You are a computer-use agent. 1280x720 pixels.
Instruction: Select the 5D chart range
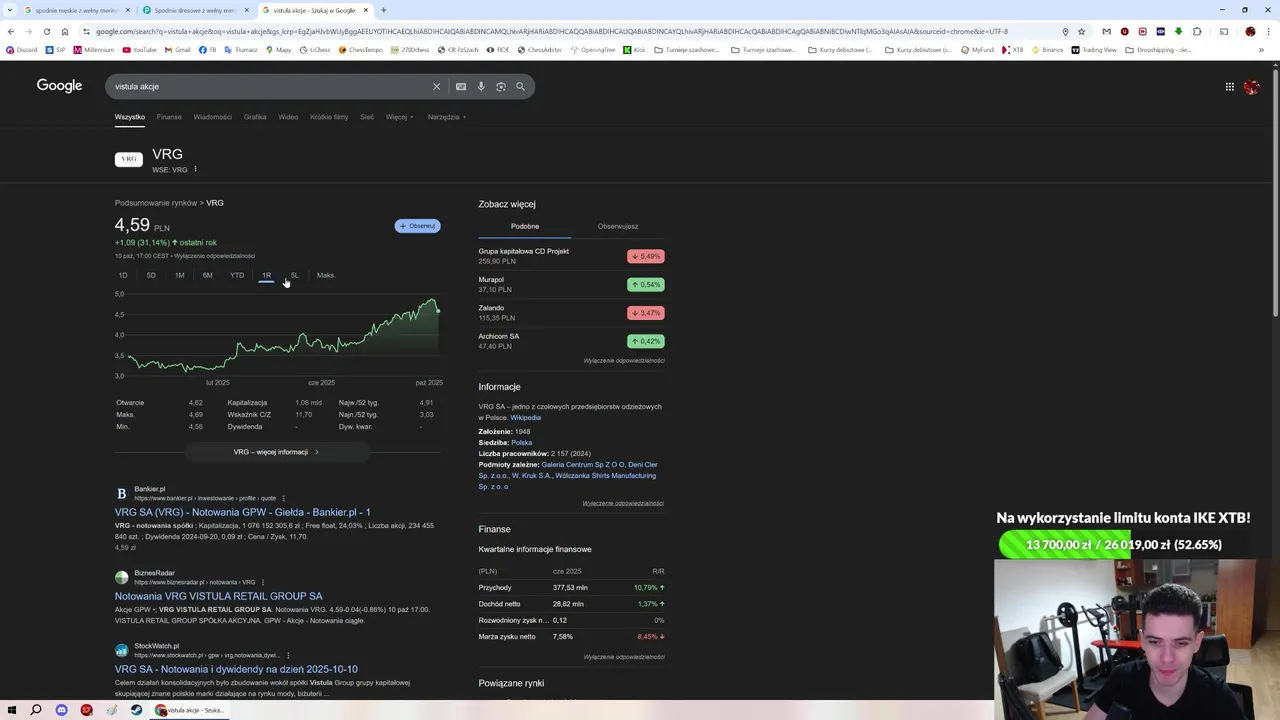tap(151, 275)
